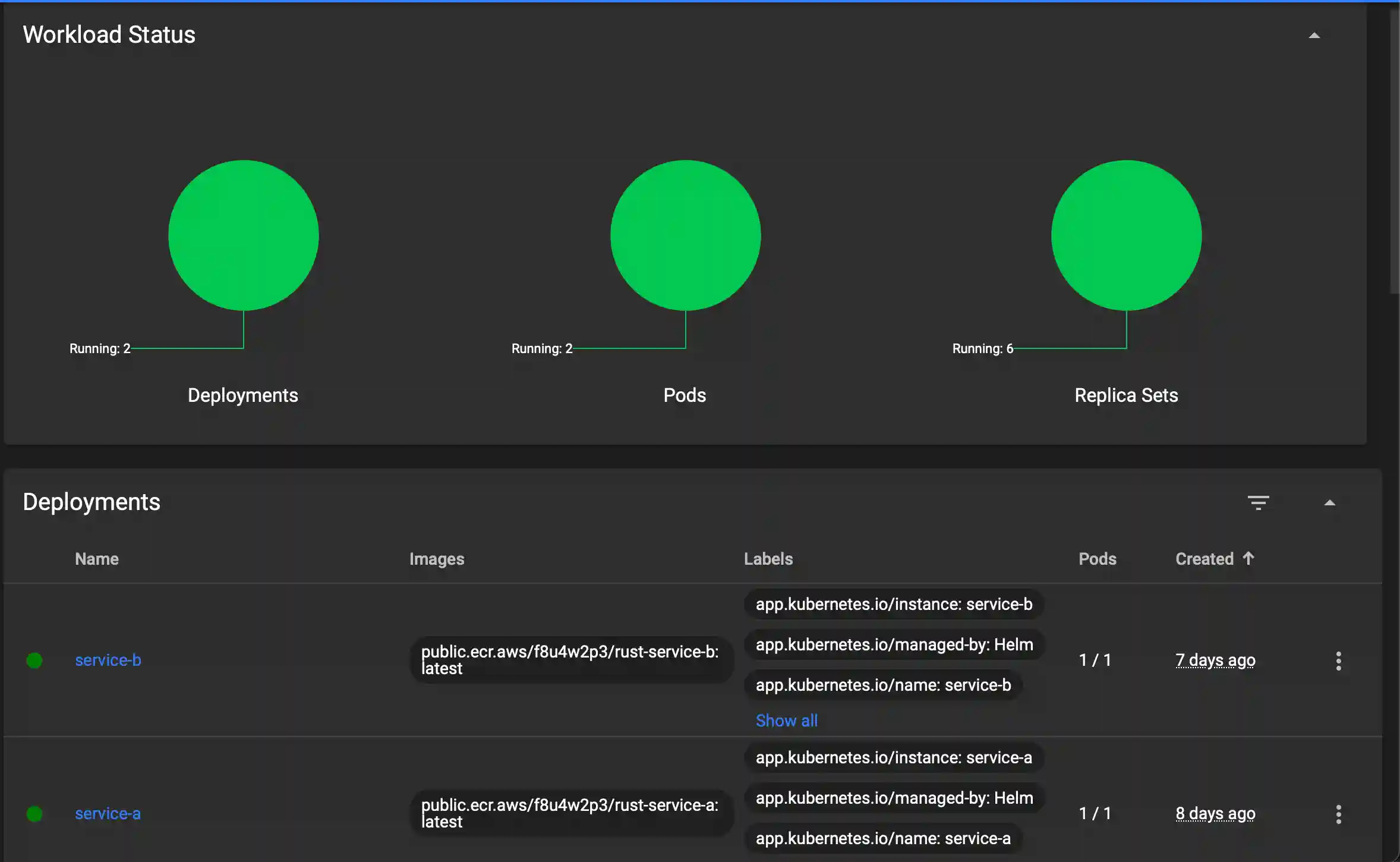Click the Pods status pie chart
The height and width of the screenshot is (862, 1400).
coord(685,235)
